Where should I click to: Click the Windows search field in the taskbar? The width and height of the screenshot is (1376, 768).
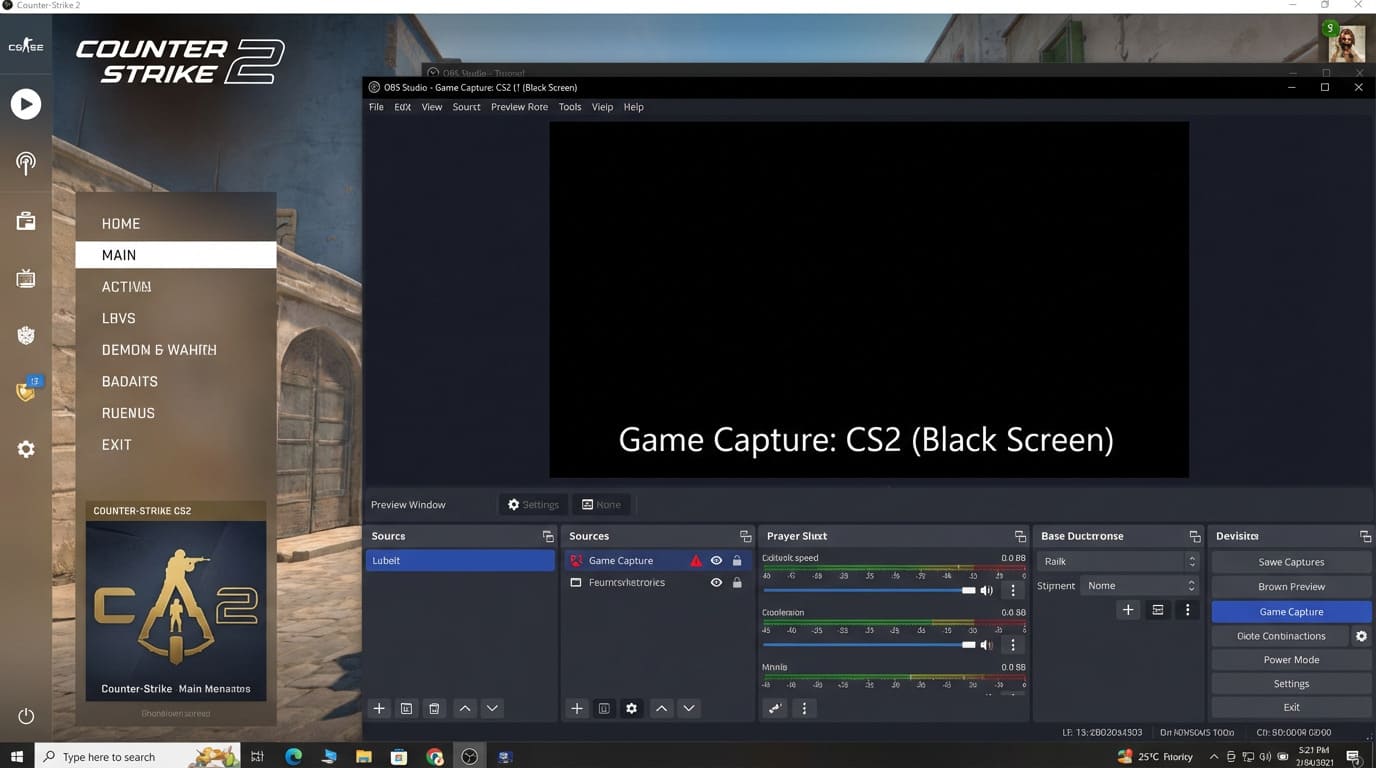click(130, 757)
